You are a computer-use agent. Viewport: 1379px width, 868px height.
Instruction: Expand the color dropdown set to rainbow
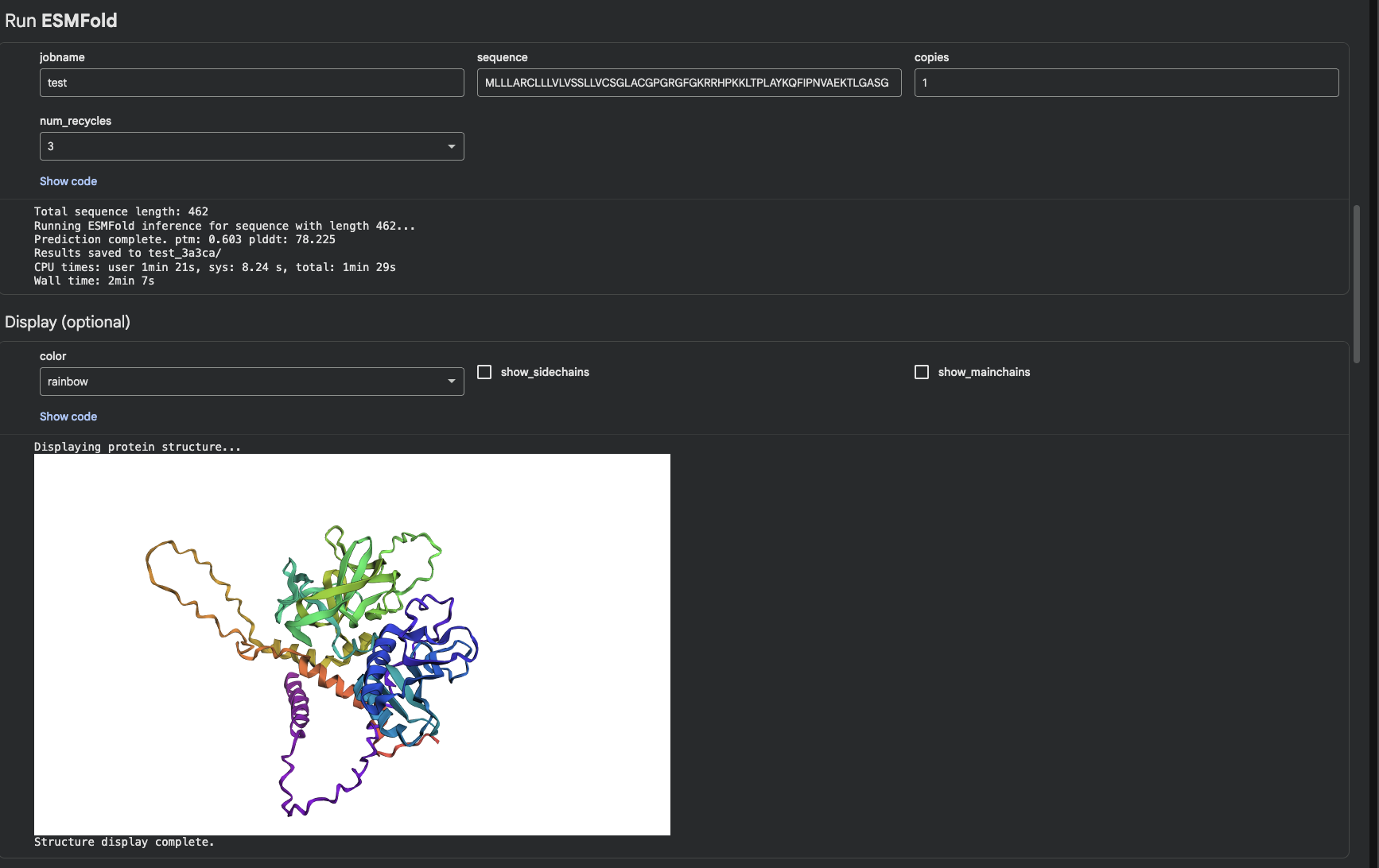tap(251, 382)
